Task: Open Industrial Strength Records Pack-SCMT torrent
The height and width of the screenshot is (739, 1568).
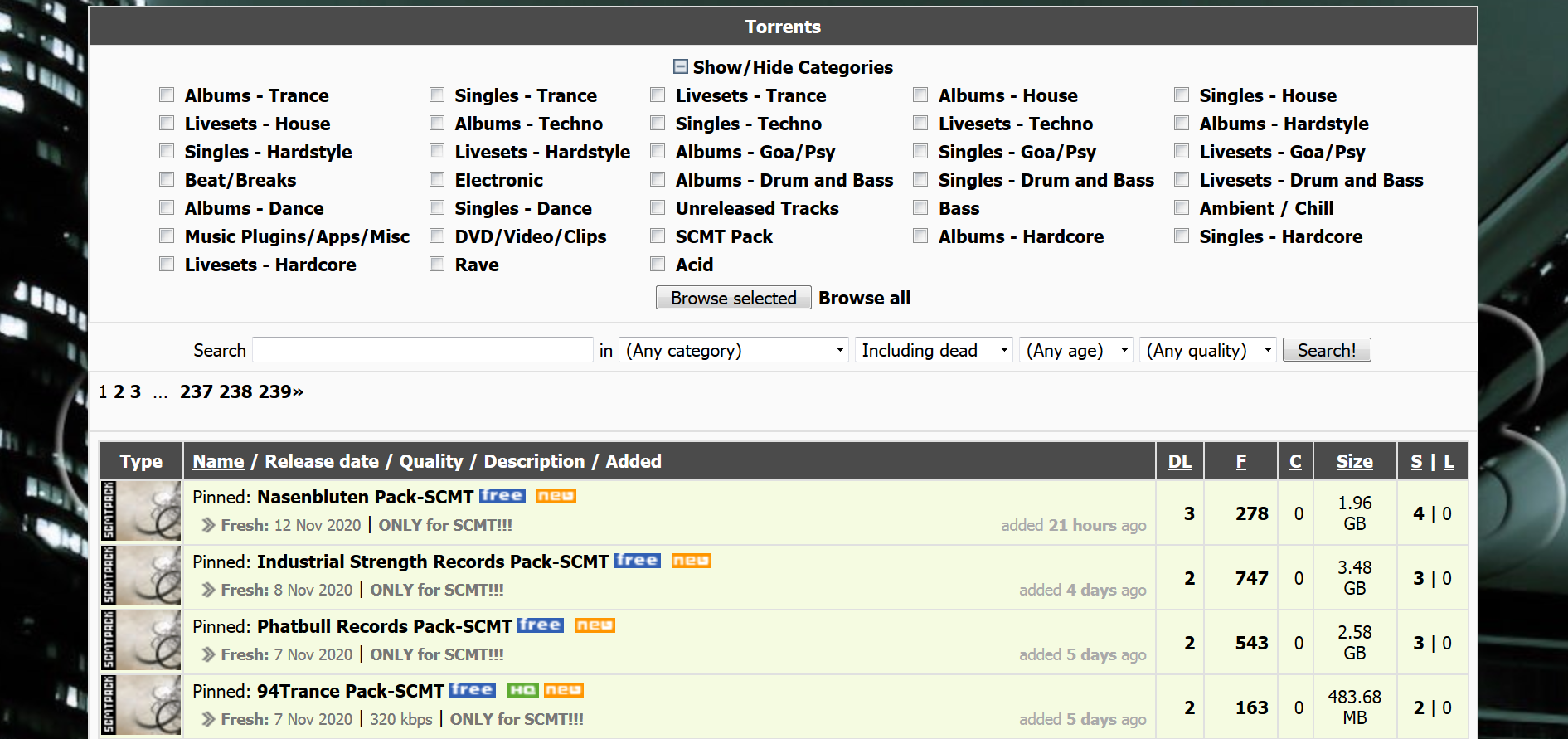Action: point(433,562)
